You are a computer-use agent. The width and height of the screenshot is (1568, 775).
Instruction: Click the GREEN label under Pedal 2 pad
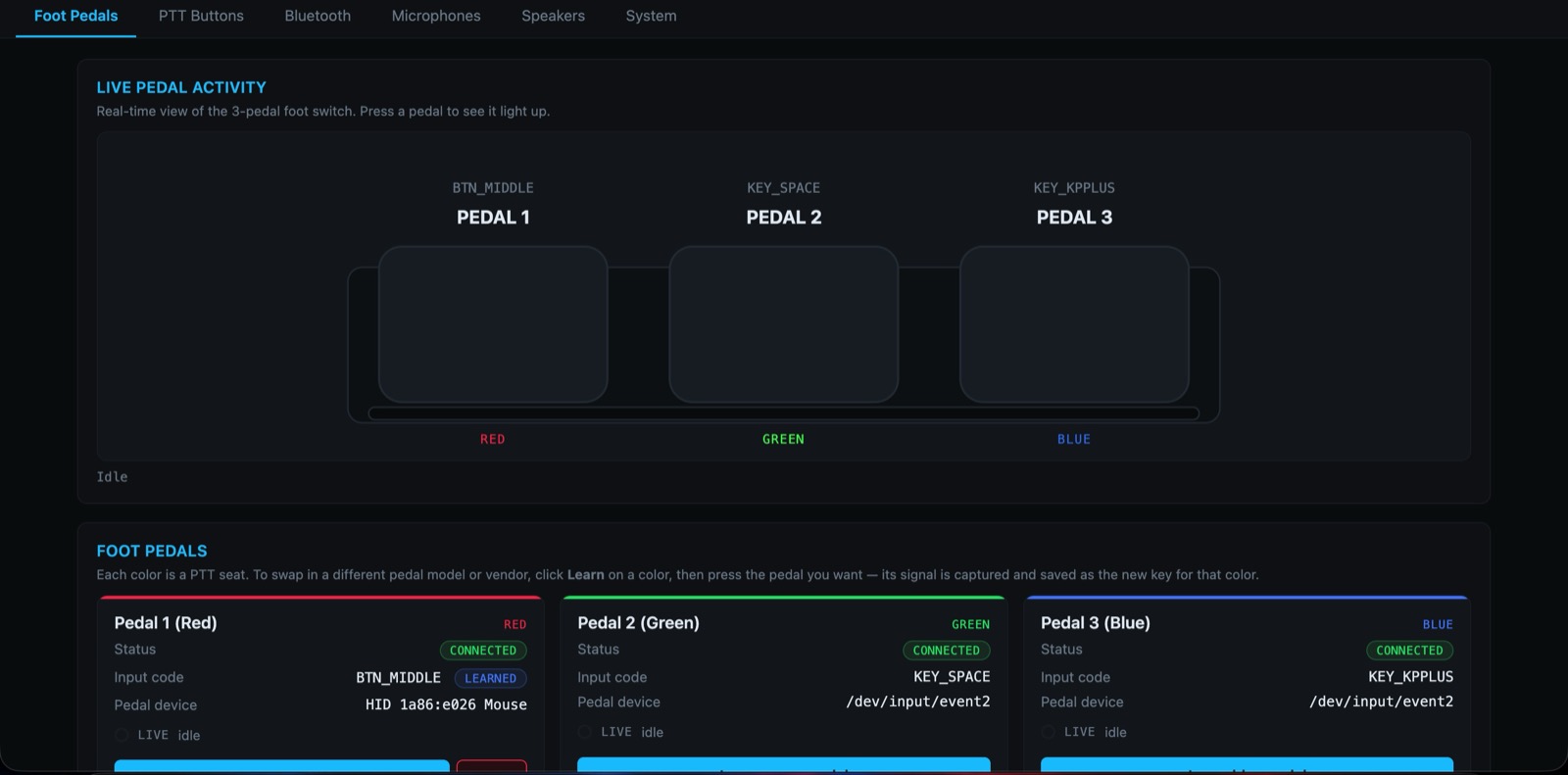783,439
